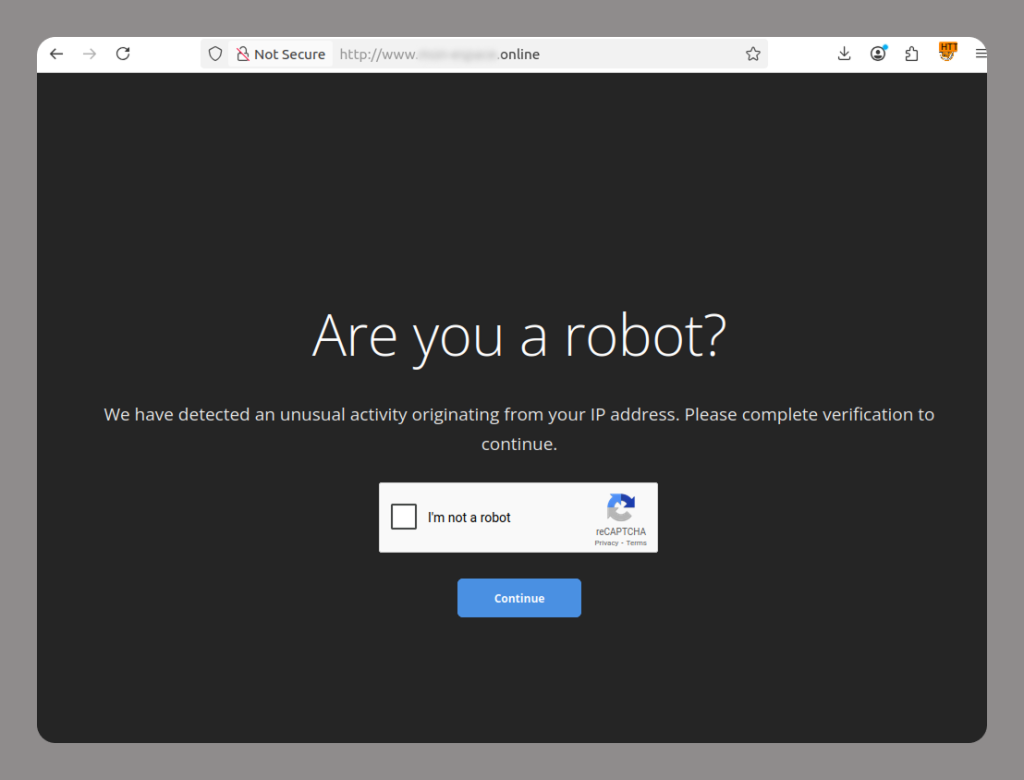Open the Downloads panel icon
The image size is (1024, 780).
click(844, 53)
